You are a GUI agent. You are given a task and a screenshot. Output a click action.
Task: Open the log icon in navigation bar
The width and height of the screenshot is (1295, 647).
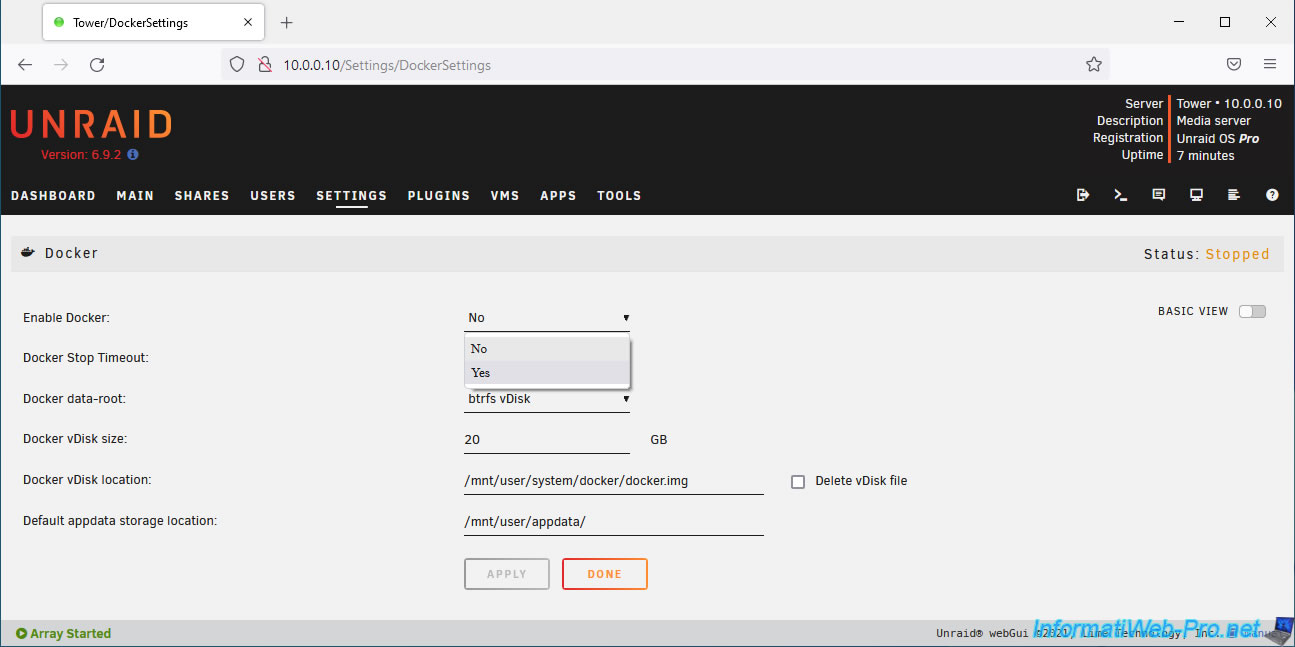pos(1234,195)
